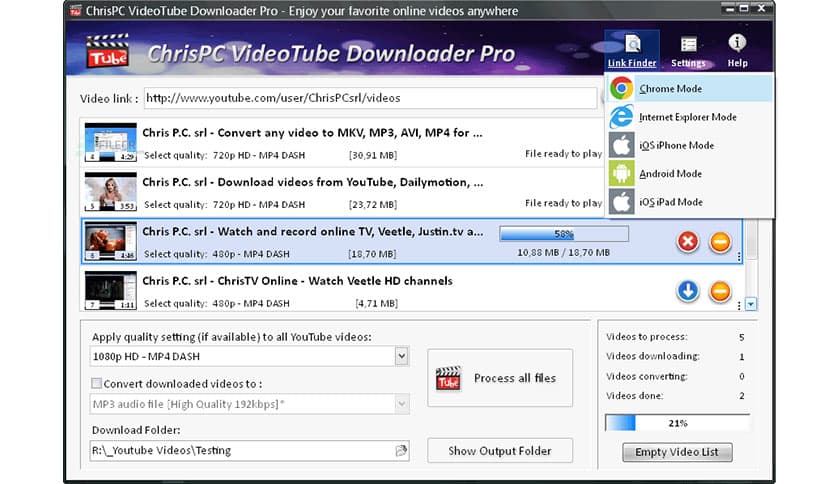Screen dimensions: 836x484
Task: Click the Videos done label
Action: (634, 396)
